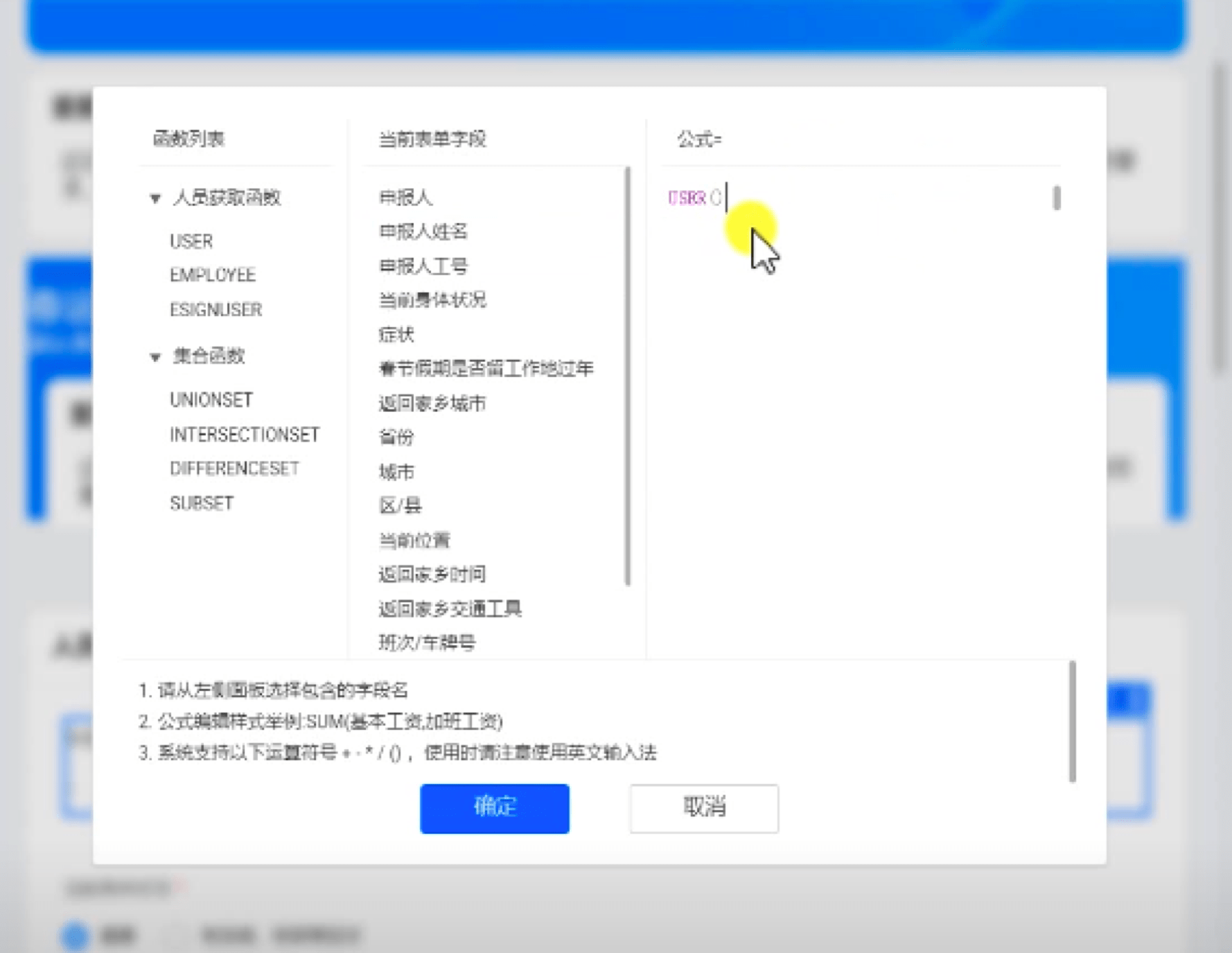Screen dimensions: 1232x953
Task: Pick the UNIONSET function
Action: [211, 400]
